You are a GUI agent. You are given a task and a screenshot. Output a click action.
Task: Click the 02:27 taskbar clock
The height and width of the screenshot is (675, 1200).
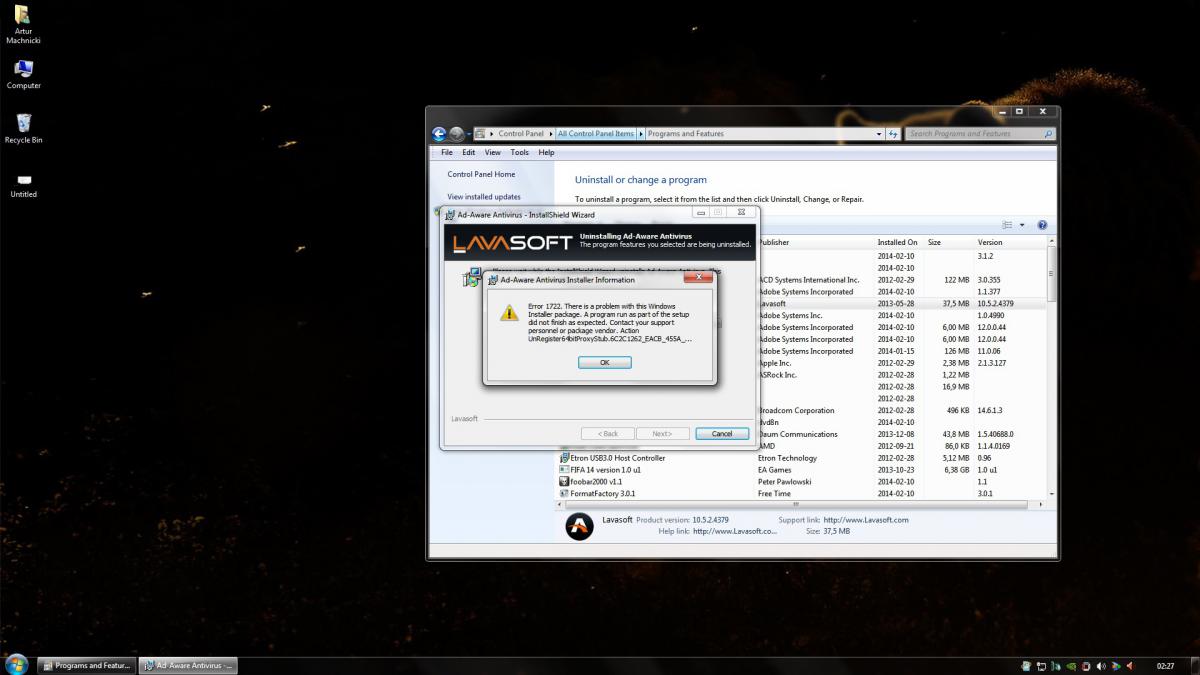(x=1165, y=666)
